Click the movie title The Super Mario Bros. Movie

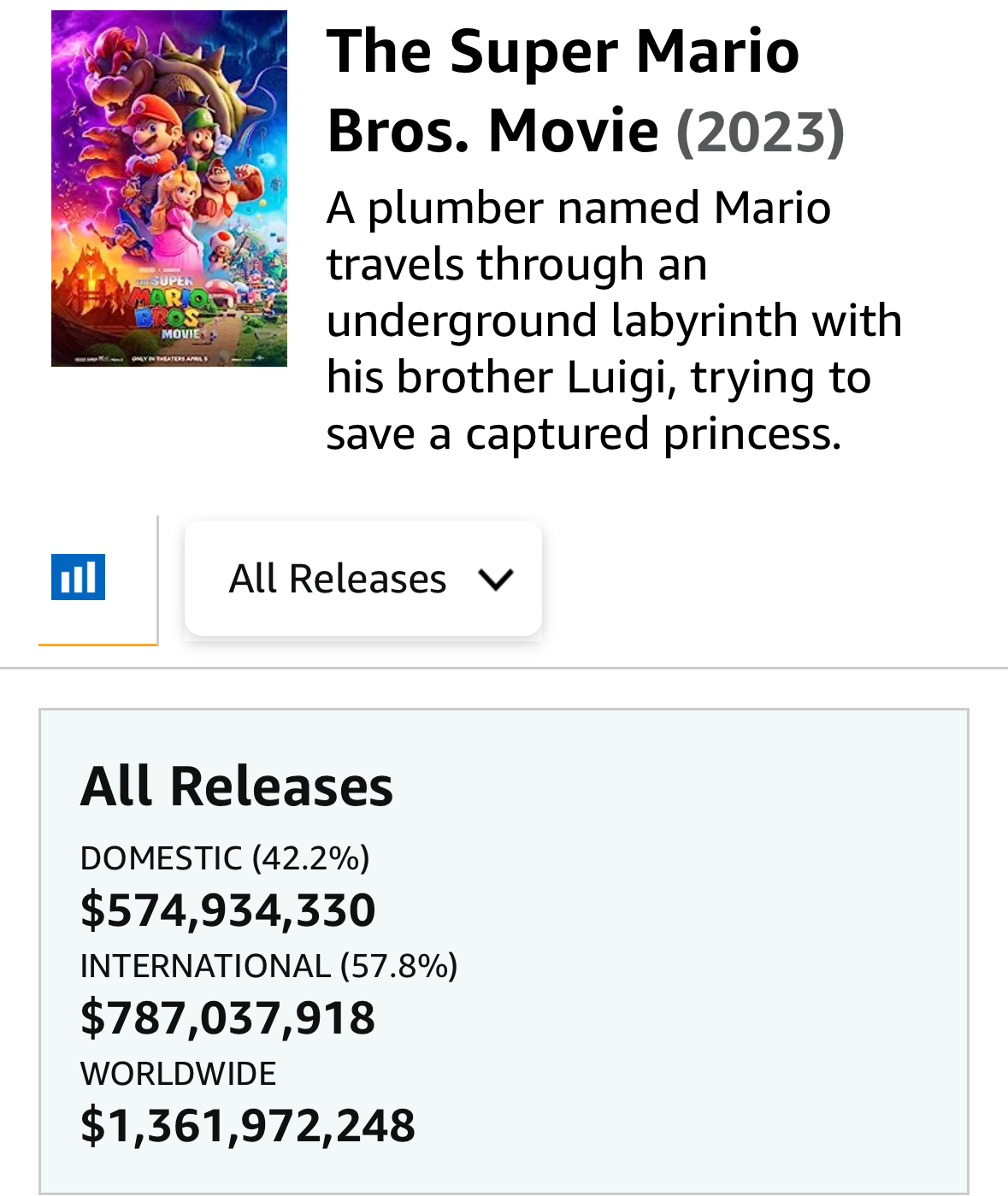tap(563, 90)
